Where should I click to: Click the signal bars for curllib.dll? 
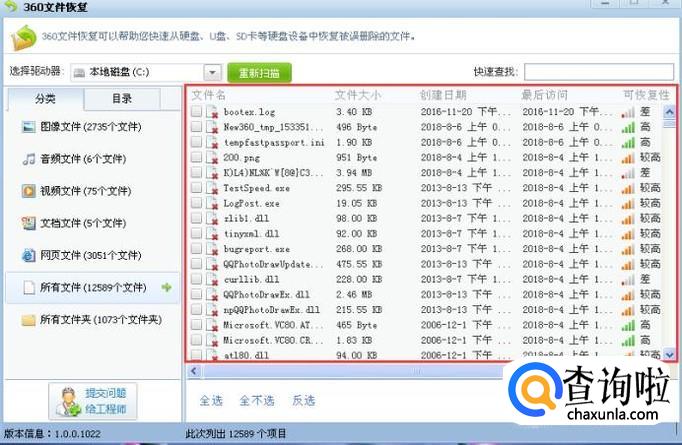tap(628, 280)
